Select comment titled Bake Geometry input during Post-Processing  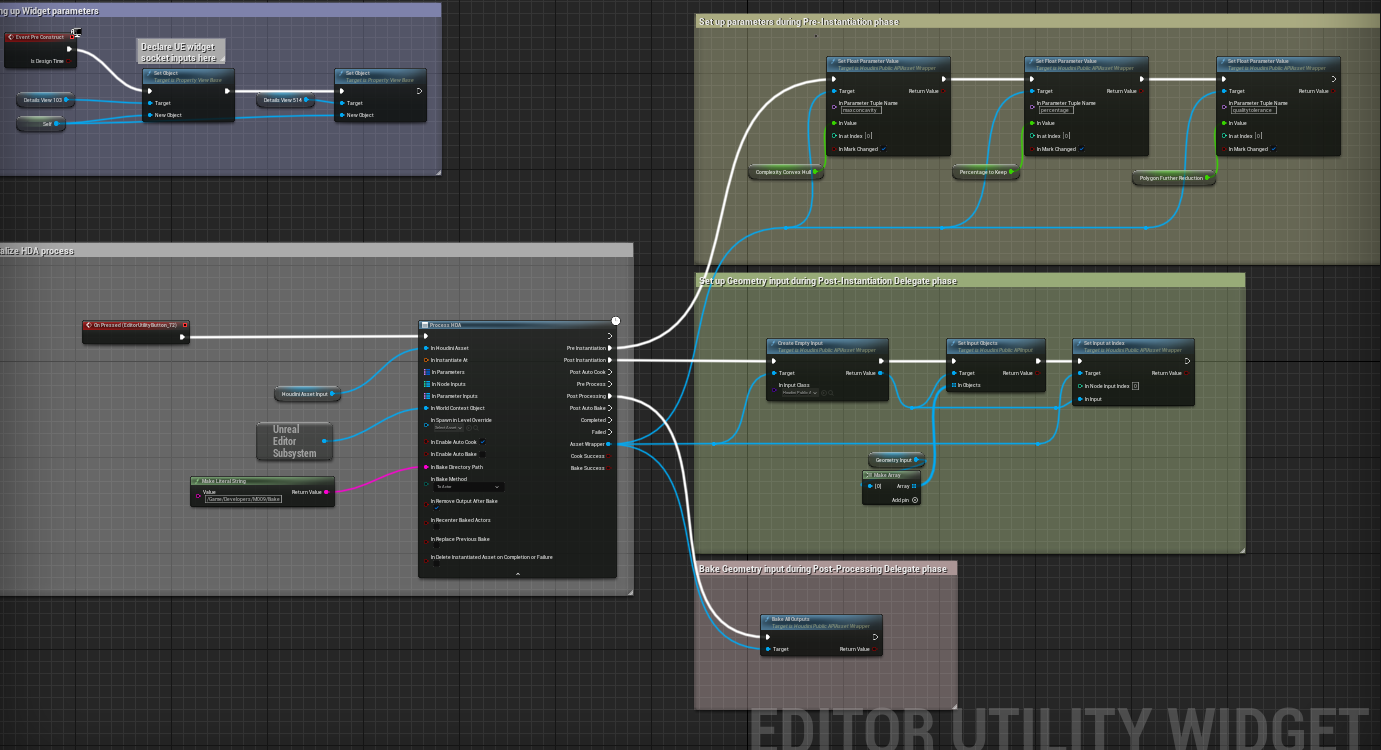point(822,569)
